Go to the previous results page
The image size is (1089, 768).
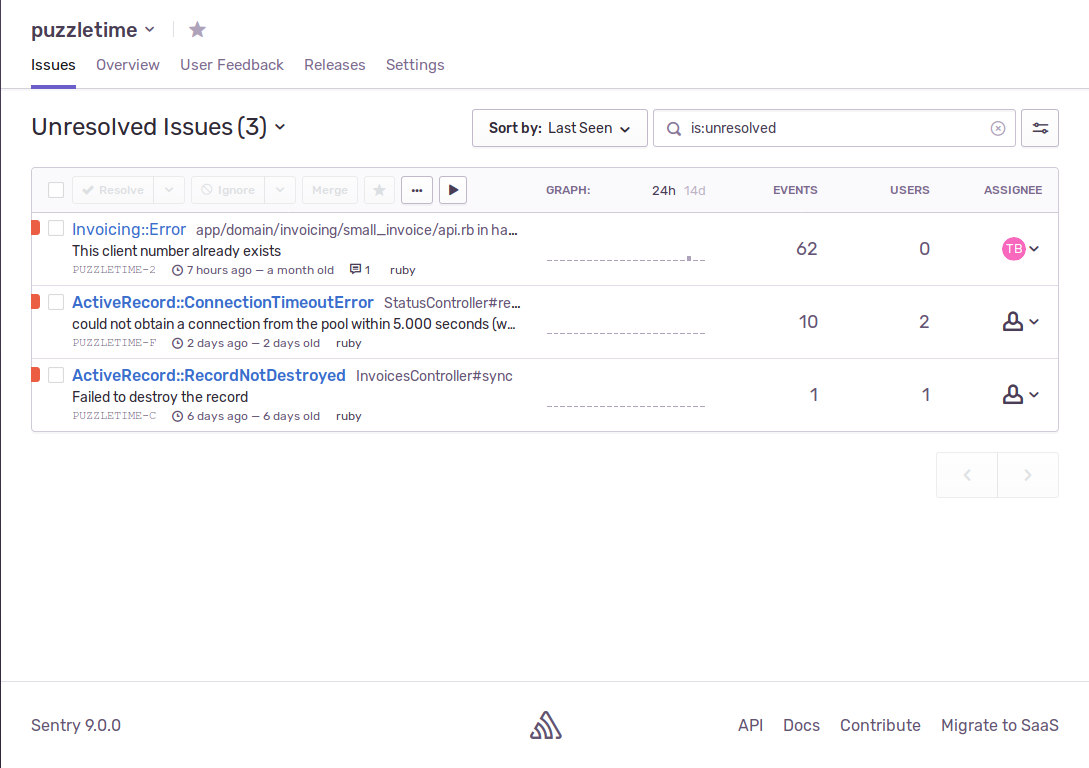967,475
